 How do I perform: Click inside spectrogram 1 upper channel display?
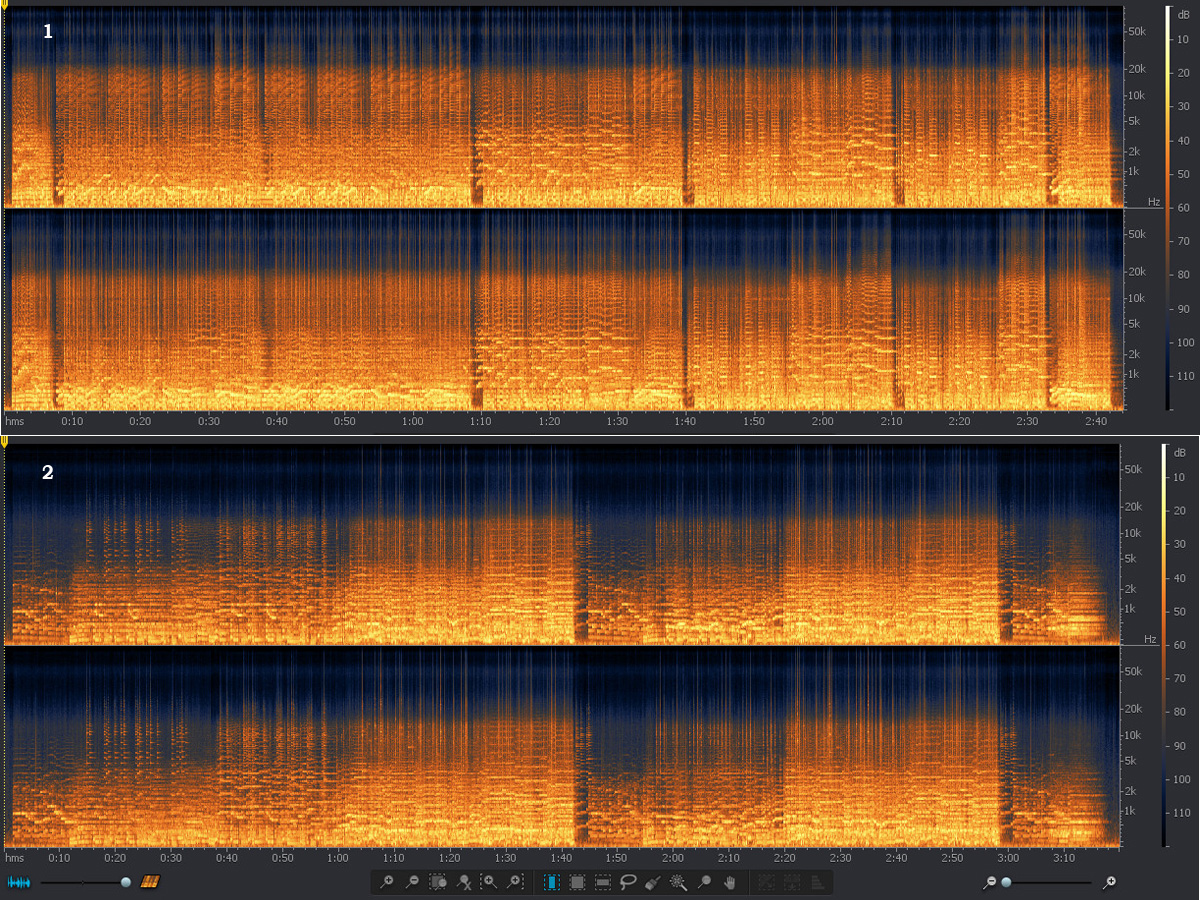(565, 107)
